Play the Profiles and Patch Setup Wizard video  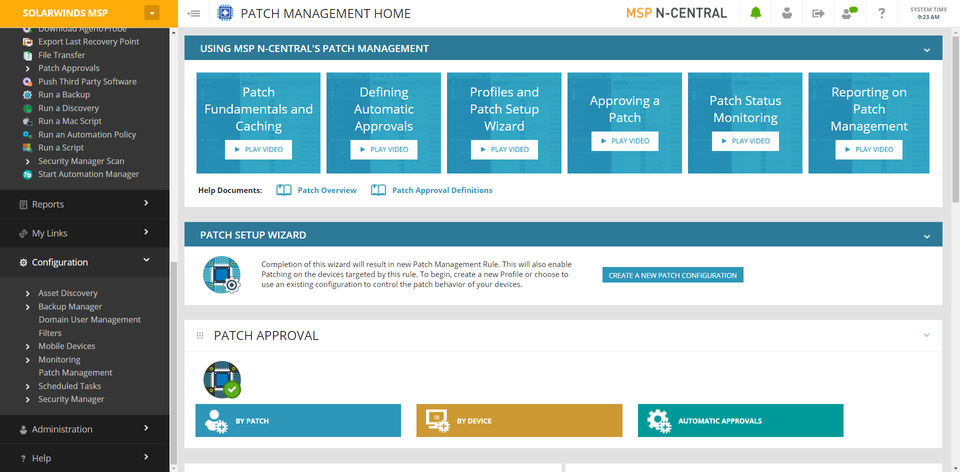504,149
